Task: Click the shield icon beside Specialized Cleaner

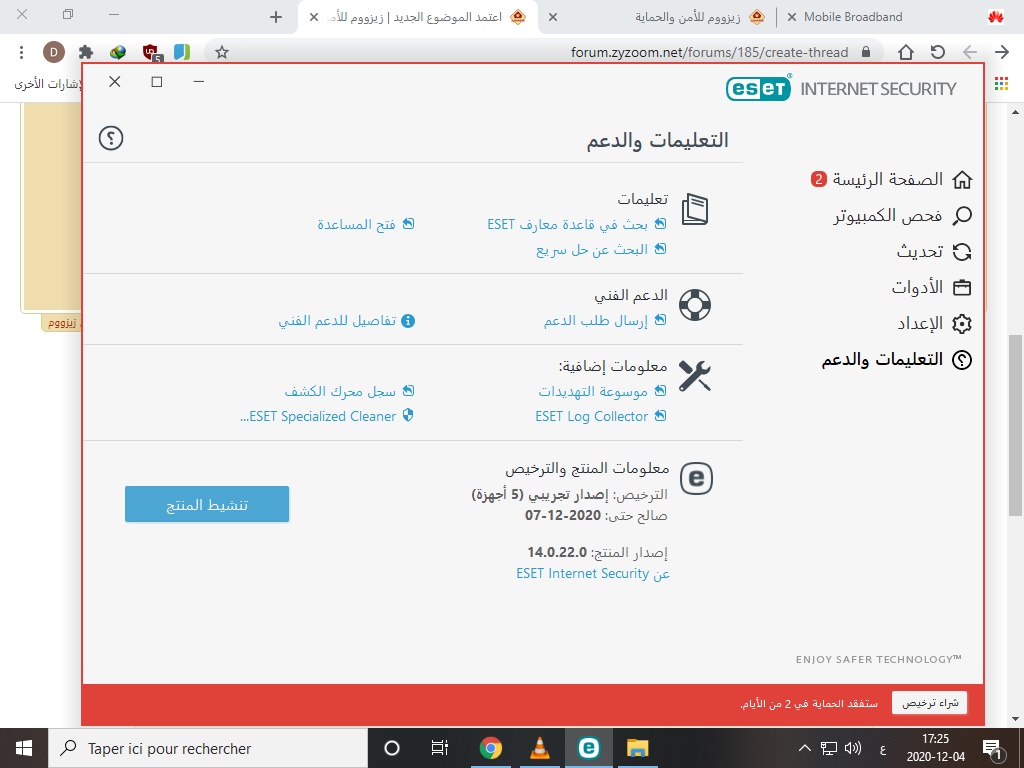Action: 408,415
